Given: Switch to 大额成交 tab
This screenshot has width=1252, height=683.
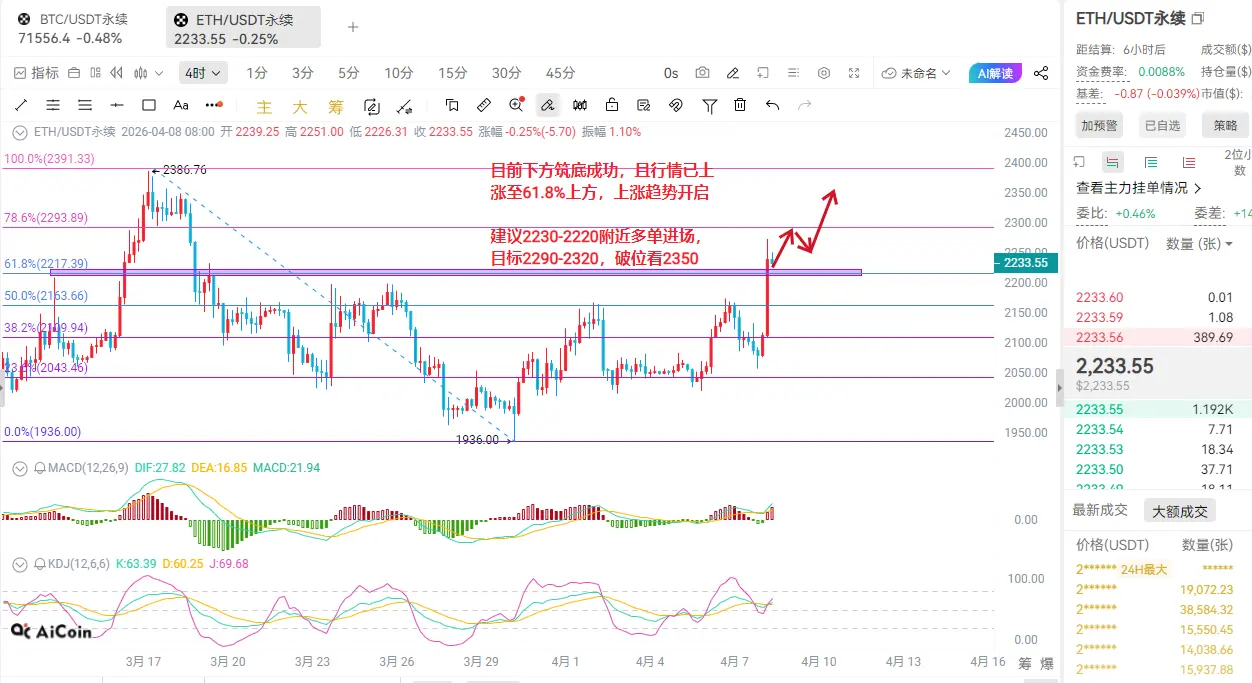Looking at the screenshot, I should (1180, 511).
